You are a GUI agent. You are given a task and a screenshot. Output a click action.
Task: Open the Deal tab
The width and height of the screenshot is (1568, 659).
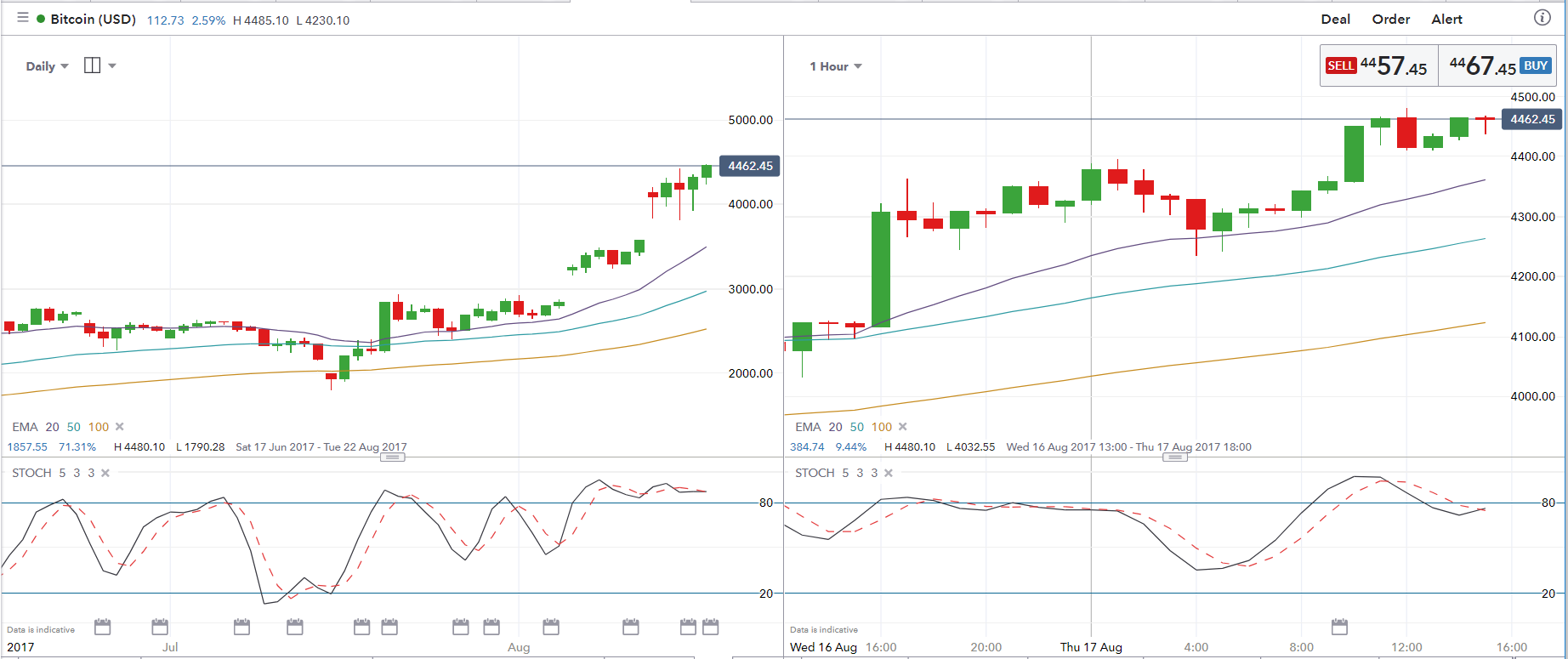click(1335, 19)
